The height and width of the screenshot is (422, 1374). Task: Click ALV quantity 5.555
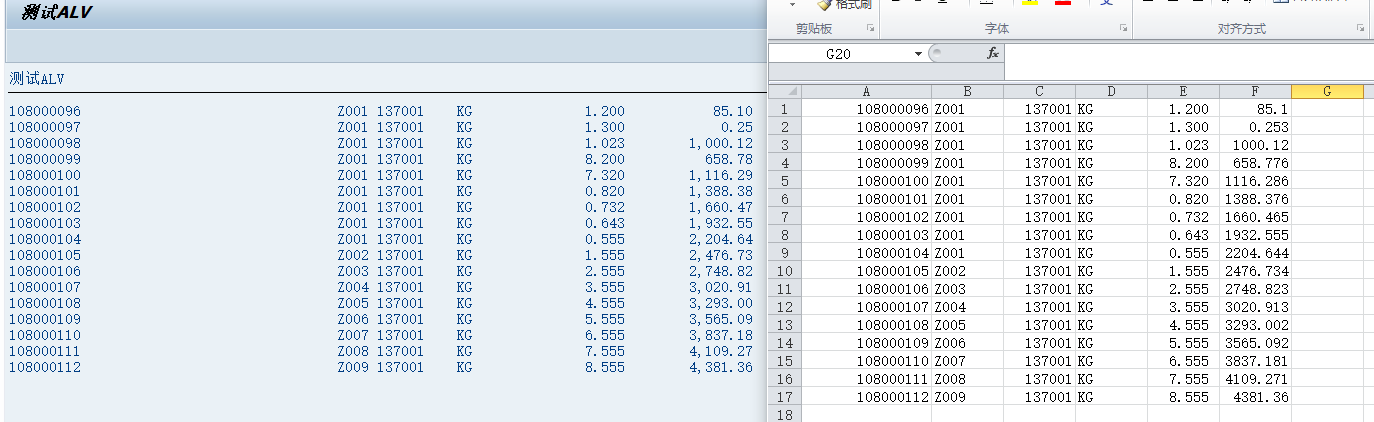pos(605,319)
